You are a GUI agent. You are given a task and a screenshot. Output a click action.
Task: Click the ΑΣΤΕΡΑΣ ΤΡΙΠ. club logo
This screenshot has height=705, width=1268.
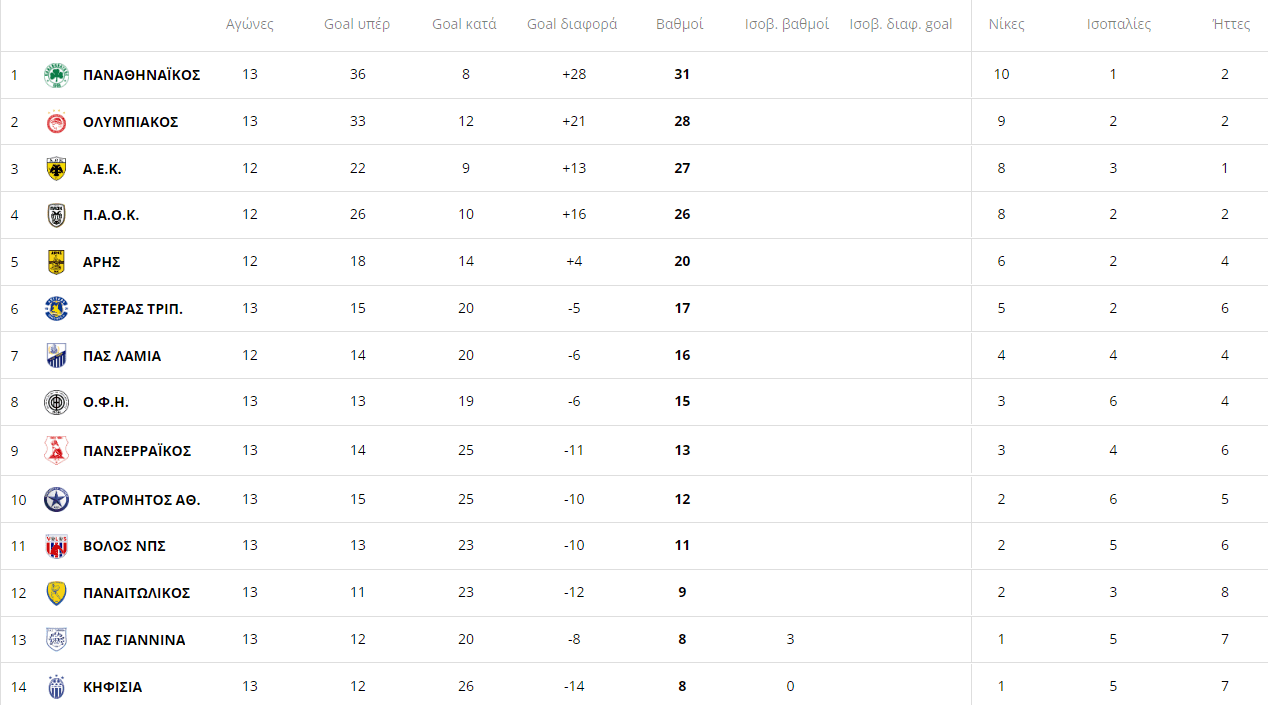(57, 309)
